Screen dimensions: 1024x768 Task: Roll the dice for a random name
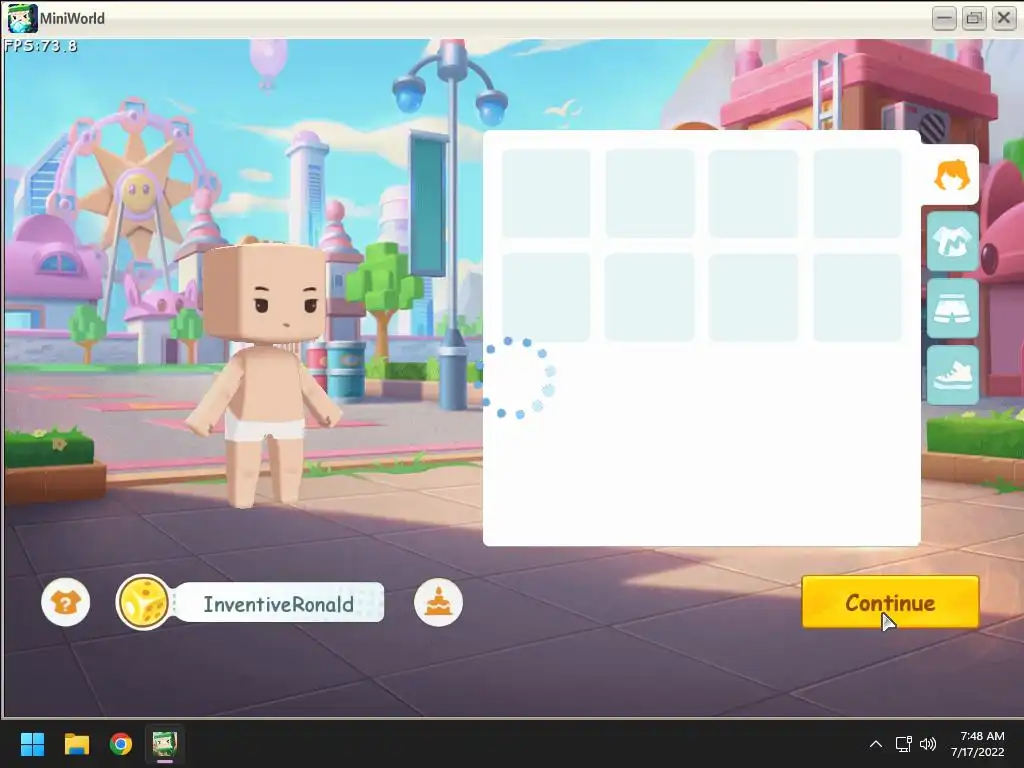tap(144, 602)
